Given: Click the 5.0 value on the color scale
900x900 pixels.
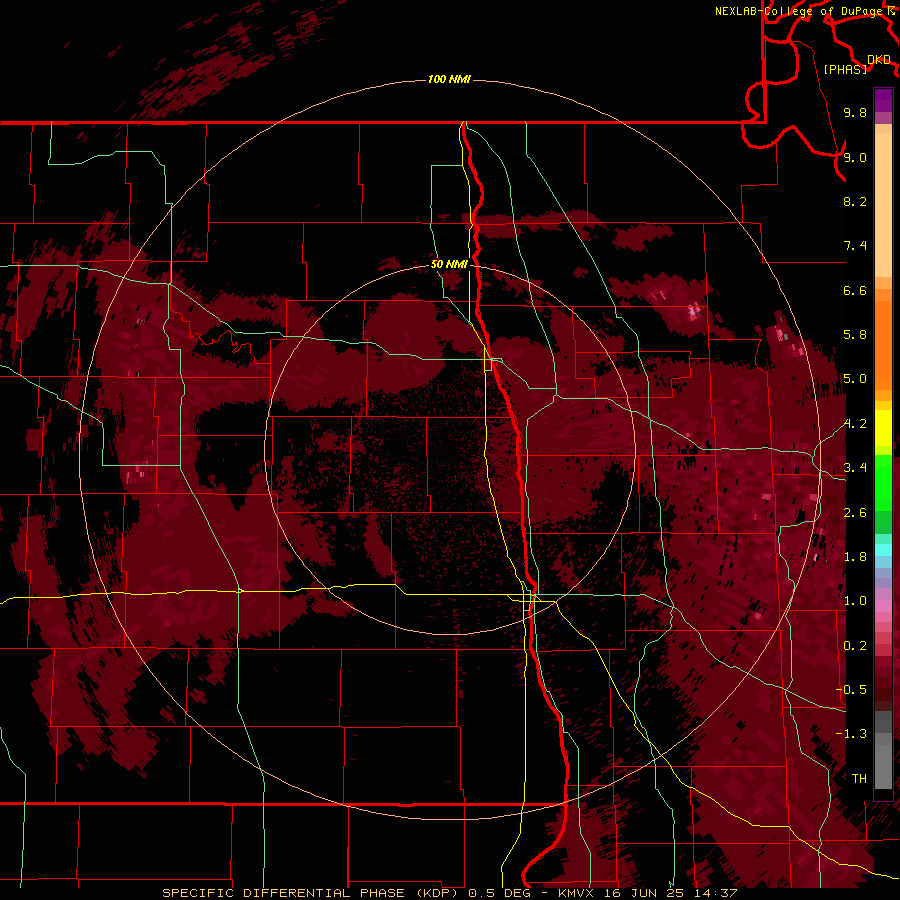Looking at the screenshot, I should (x=855, y=379).
